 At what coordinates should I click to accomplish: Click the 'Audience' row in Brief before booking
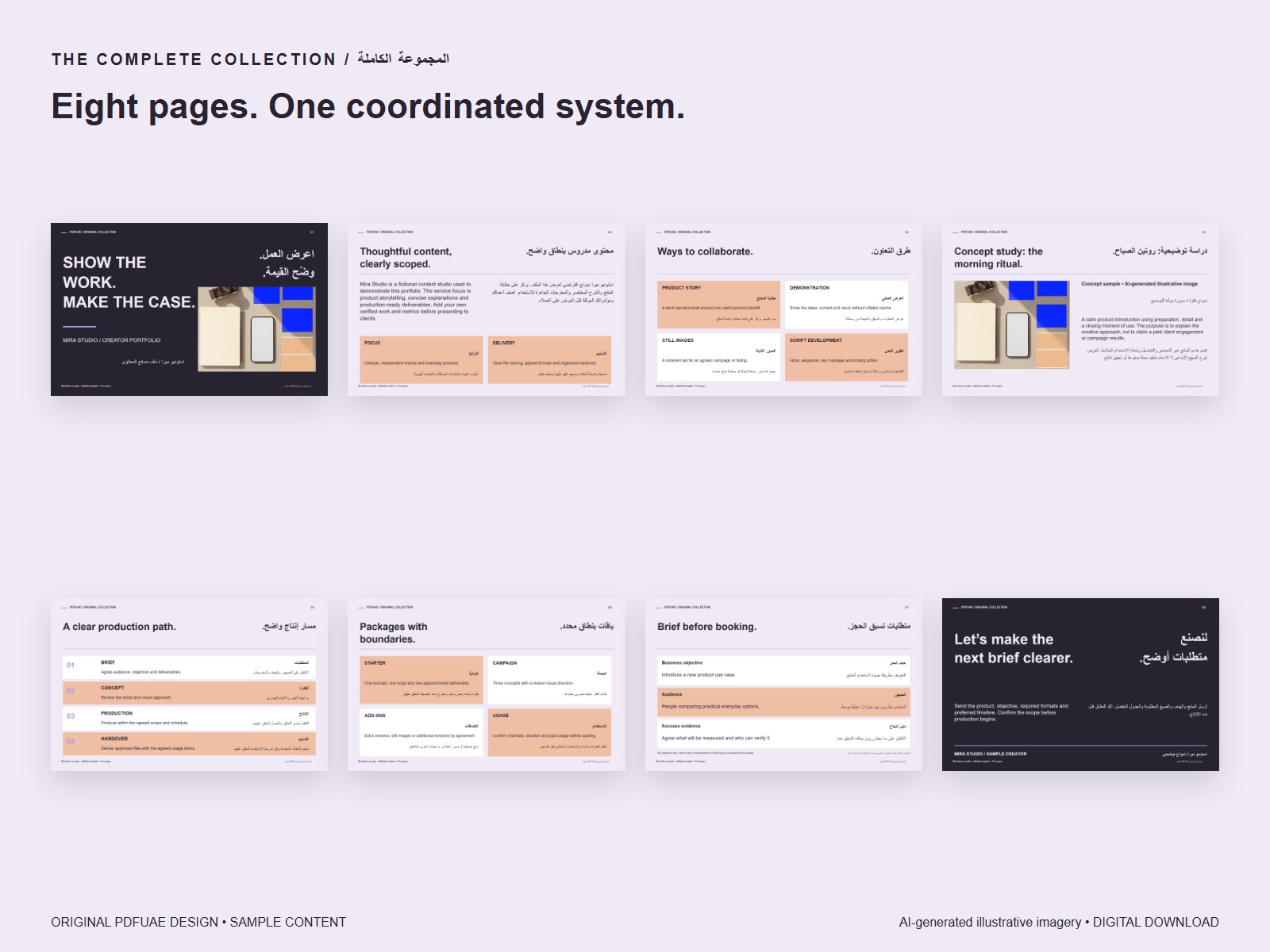click(783, 702)
